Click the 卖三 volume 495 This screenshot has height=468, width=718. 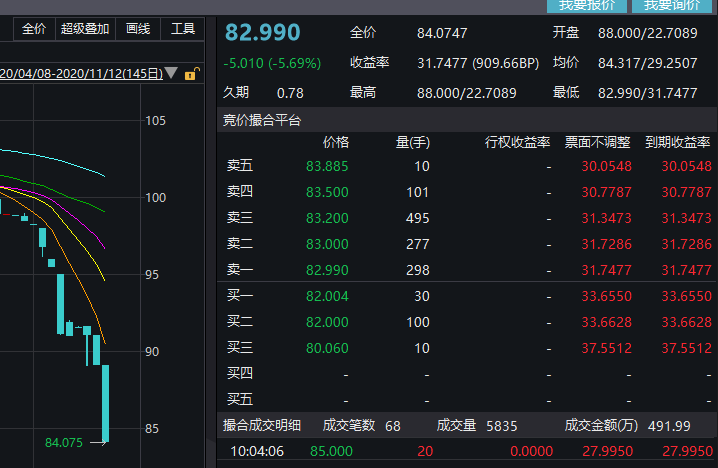click(417, 218)
